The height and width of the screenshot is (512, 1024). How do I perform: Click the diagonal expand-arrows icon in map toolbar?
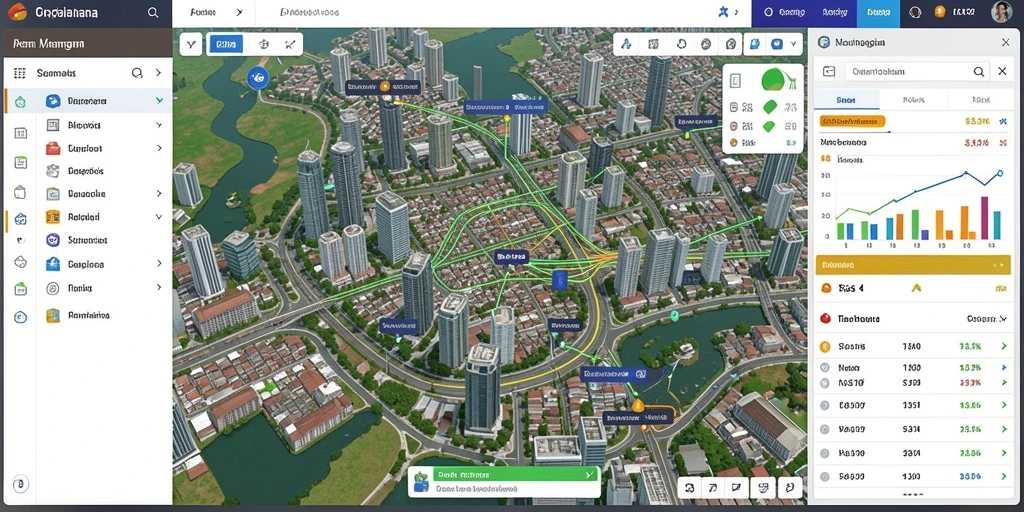point(291,44)
